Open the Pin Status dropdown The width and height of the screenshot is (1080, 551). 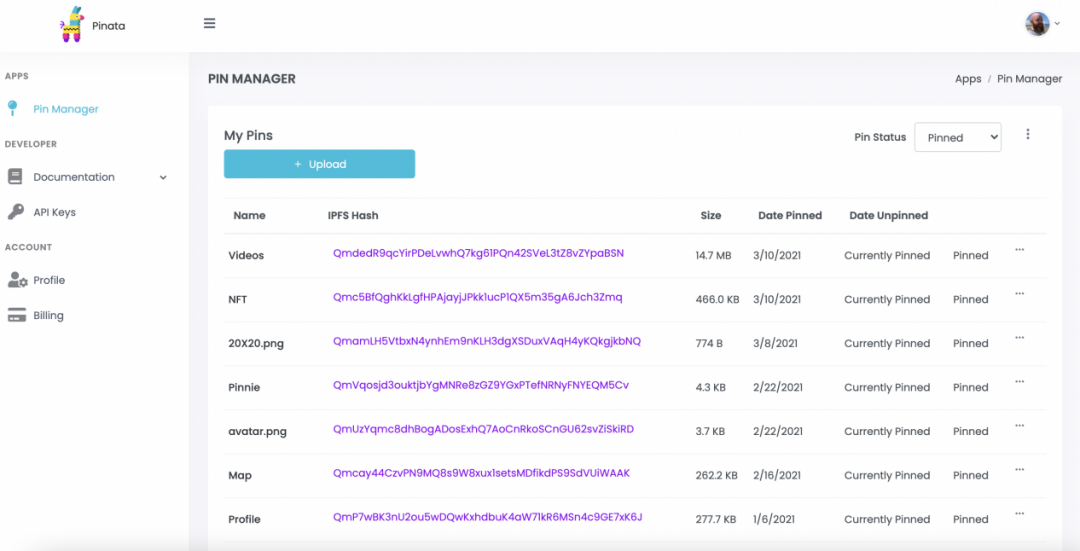(x=957, y=138)
